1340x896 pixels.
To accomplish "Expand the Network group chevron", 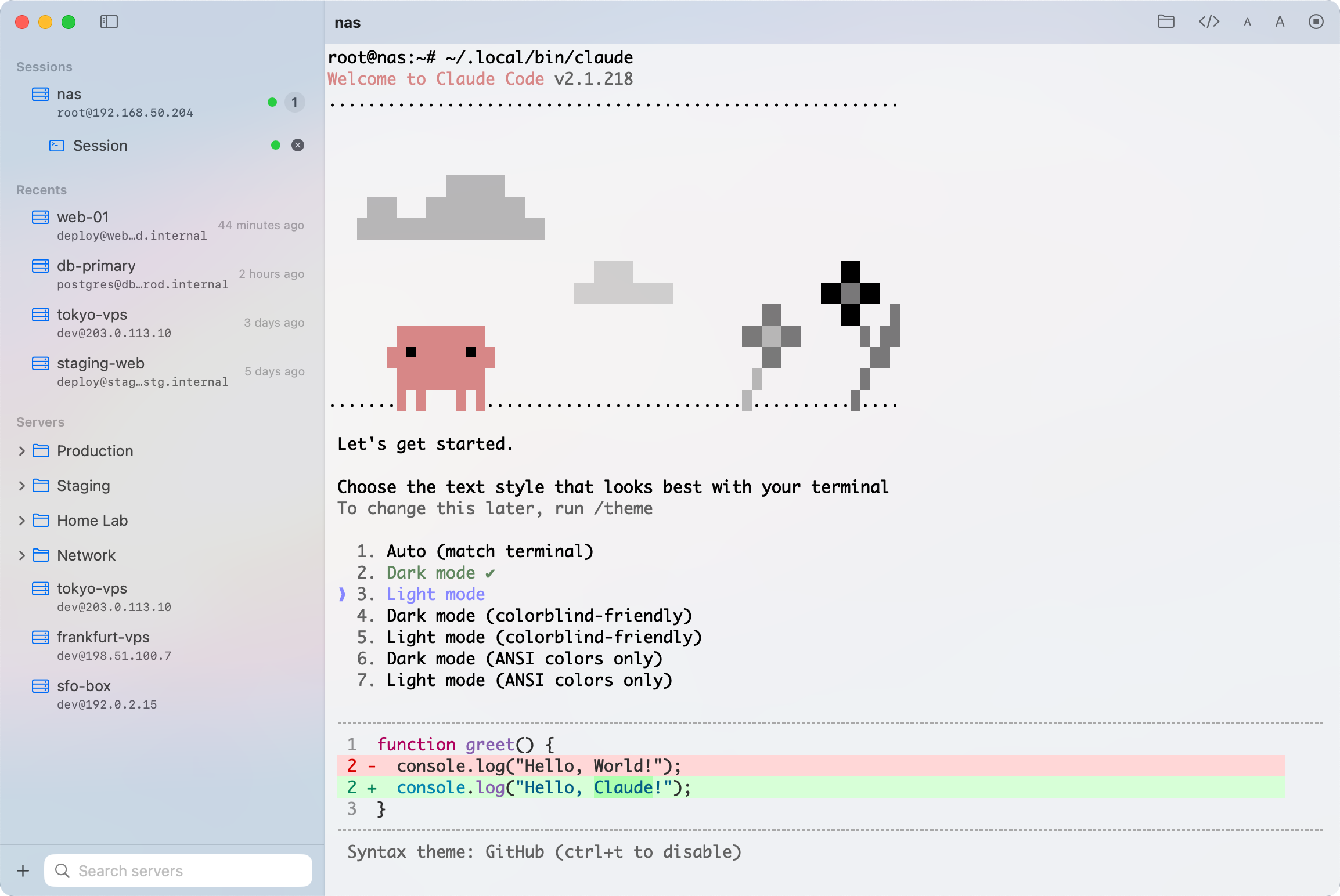I will 21,555.
